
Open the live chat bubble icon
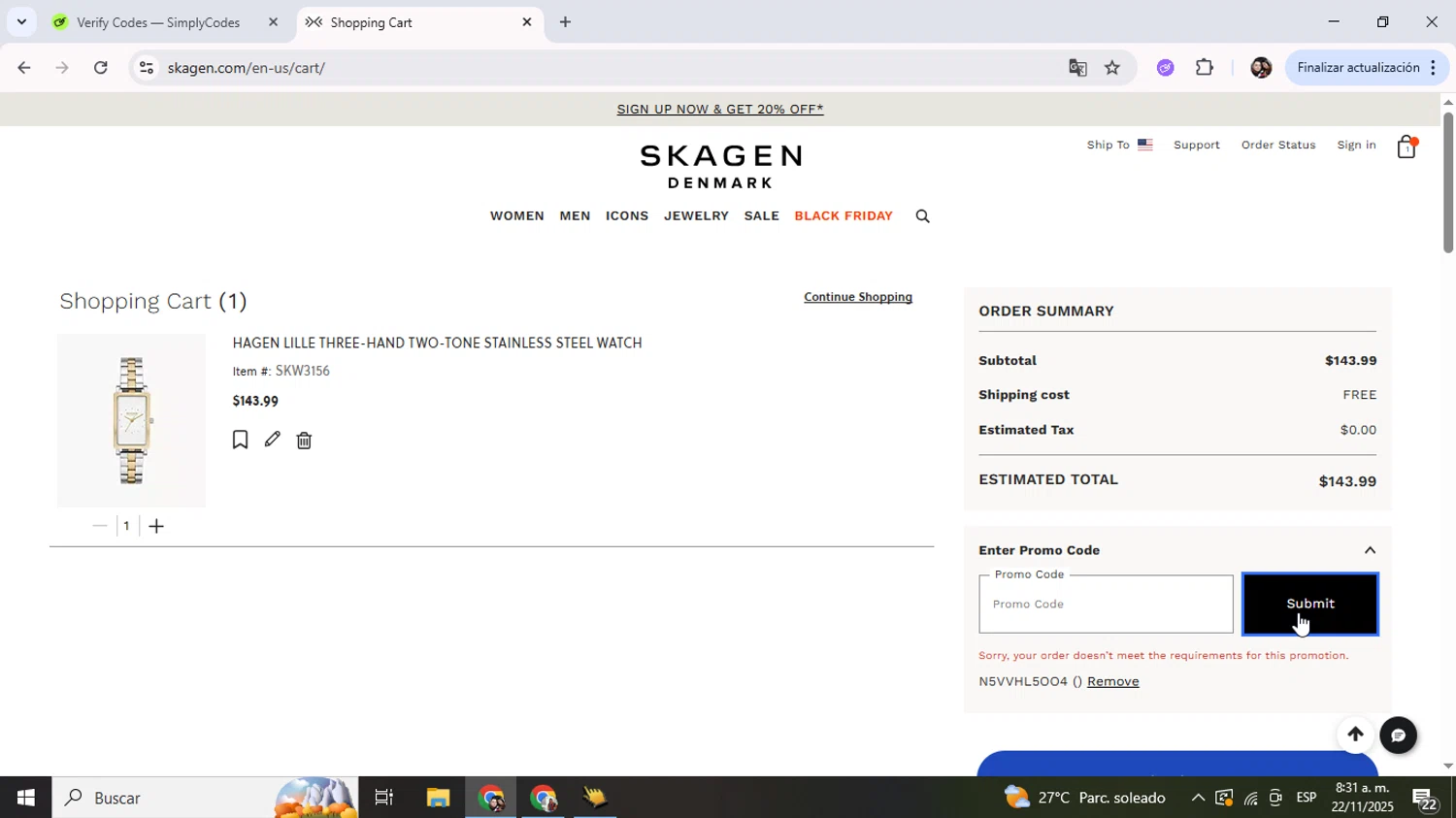[x=1398, y=736]
